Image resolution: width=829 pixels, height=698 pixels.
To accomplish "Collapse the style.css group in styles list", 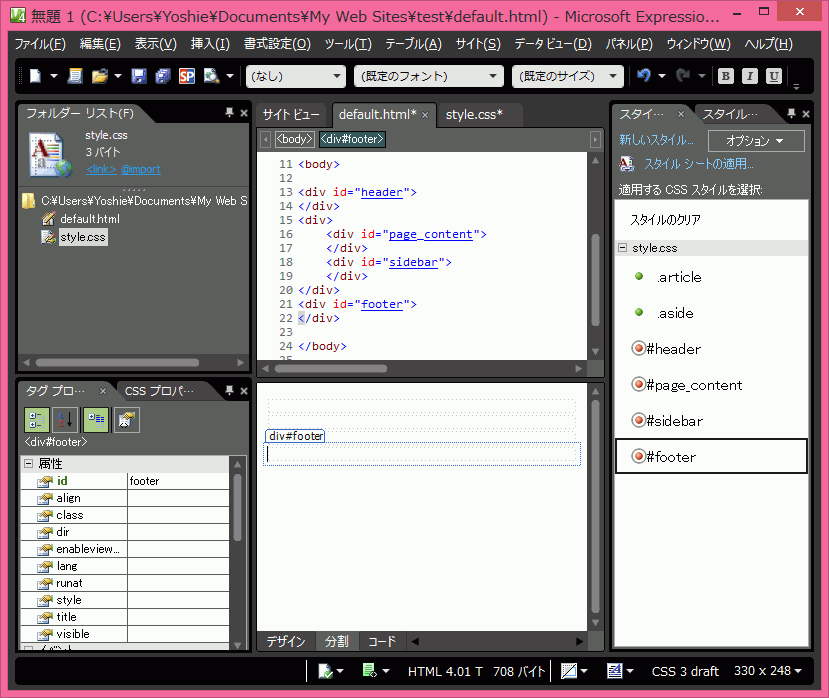I will tap(622, 248).
